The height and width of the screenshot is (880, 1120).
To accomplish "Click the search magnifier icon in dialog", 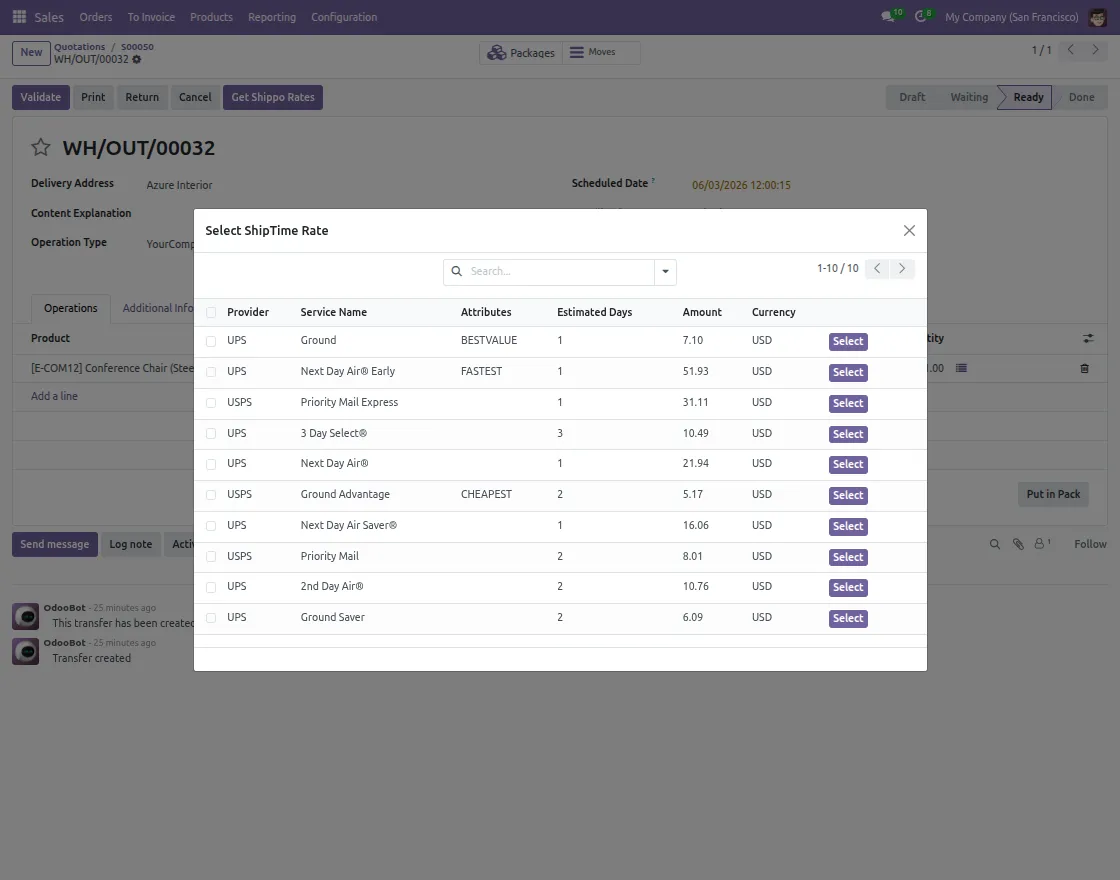I will (x=456, y=271).
